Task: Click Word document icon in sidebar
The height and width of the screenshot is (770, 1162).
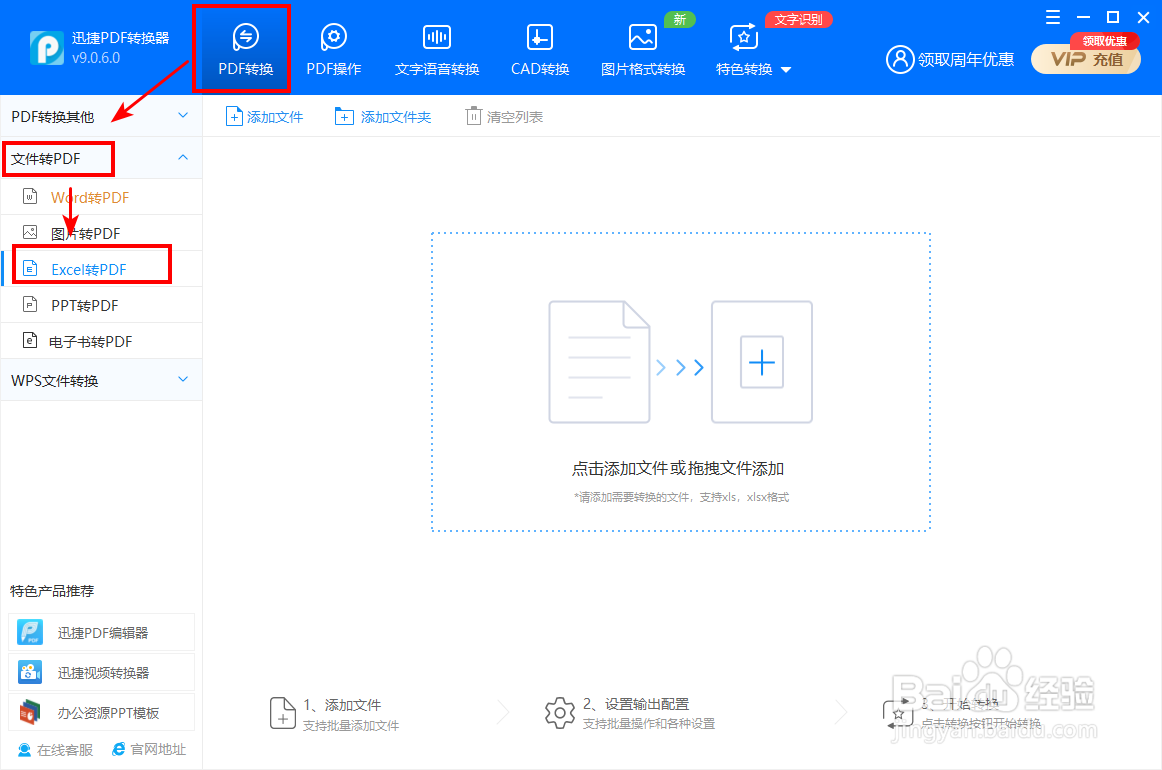Action: pyautogui.click(x=30, y=197)
